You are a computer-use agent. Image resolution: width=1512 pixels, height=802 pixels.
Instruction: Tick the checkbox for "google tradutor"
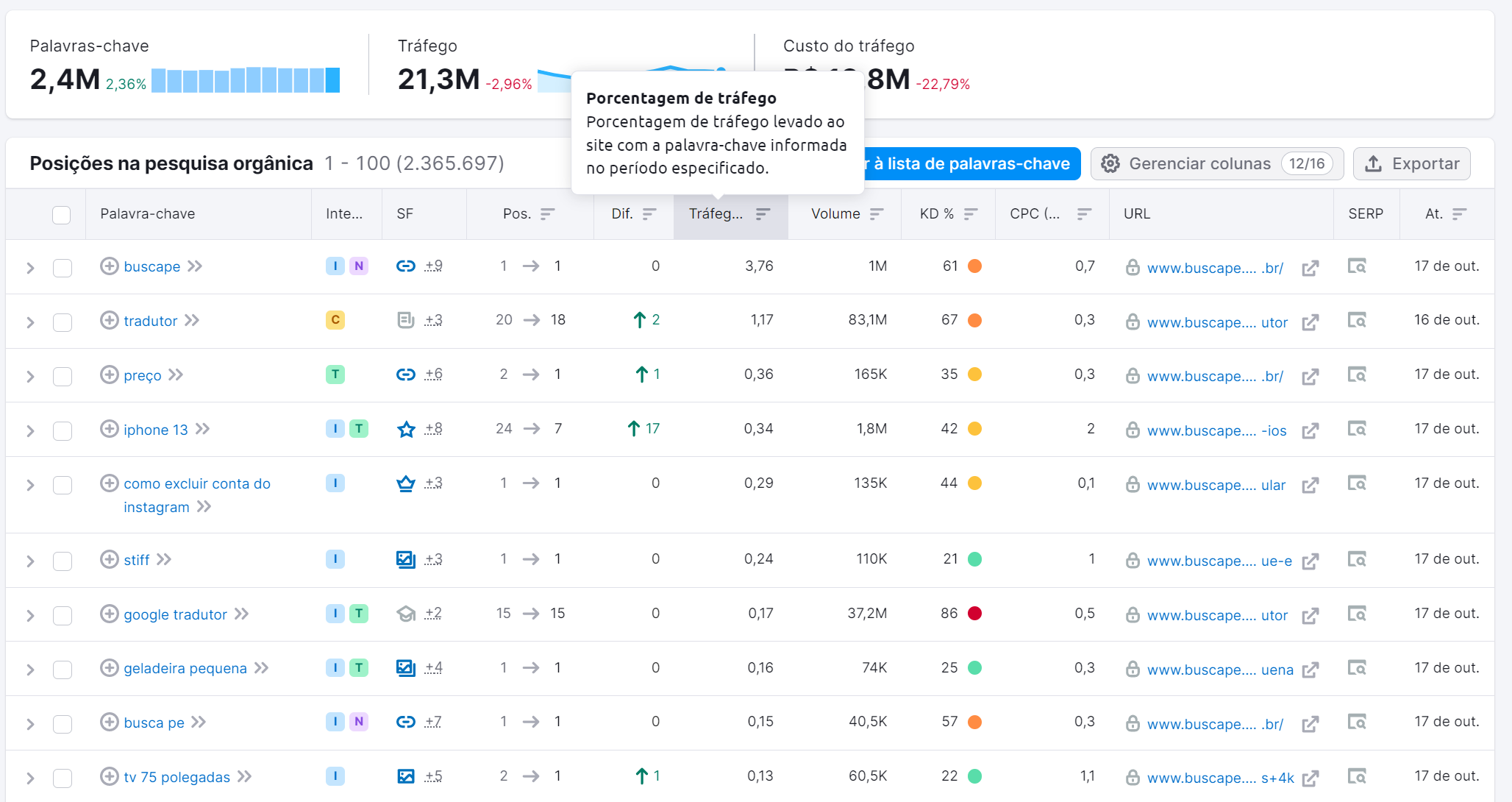[63, 614]
